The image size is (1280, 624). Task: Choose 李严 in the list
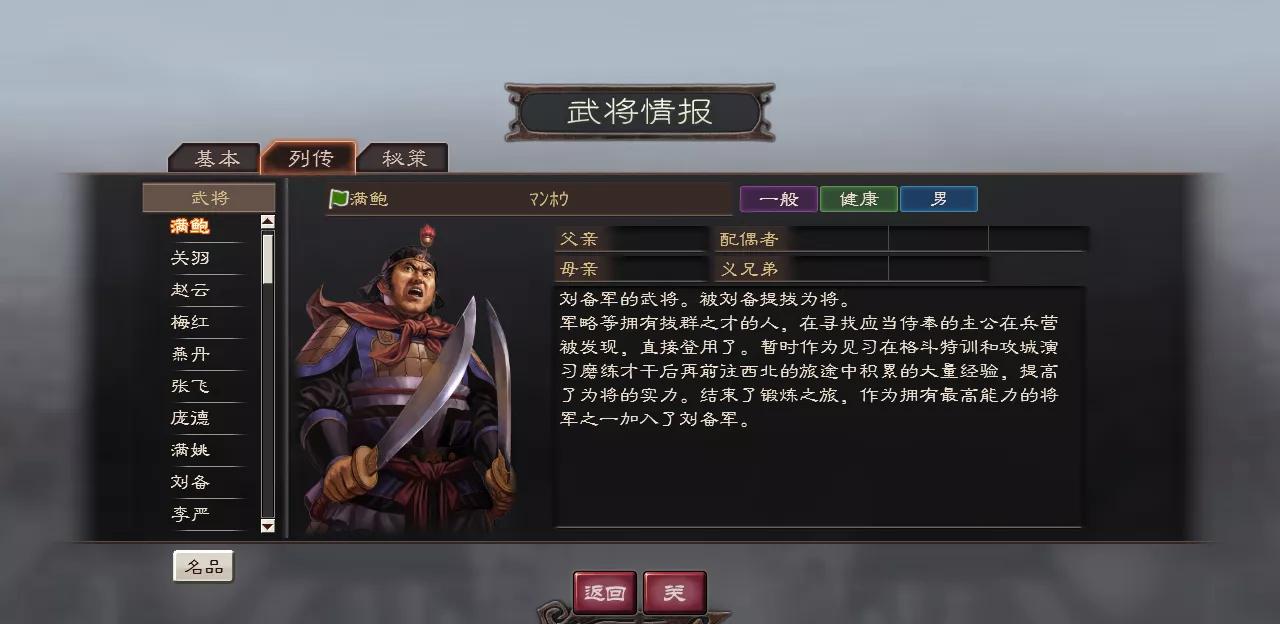tap(190, 514)
